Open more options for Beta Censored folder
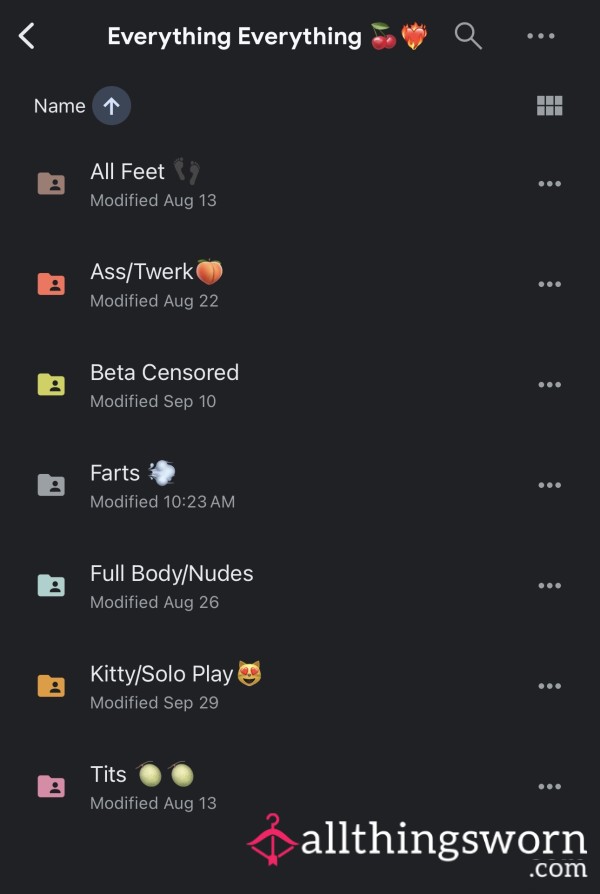Image resolution: width=600 pixels, height=894 pixels. [x=549, y=385]
